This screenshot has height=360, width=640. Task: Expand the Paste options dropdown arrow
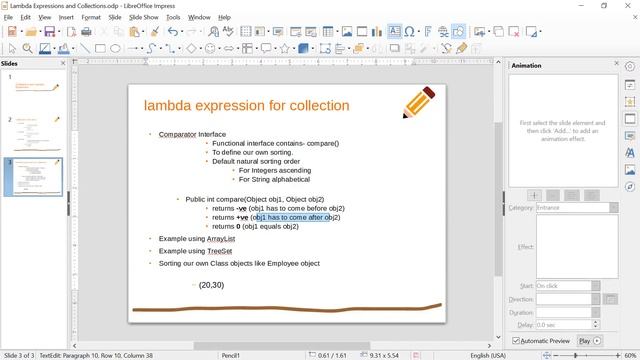[x=143, y=31]
